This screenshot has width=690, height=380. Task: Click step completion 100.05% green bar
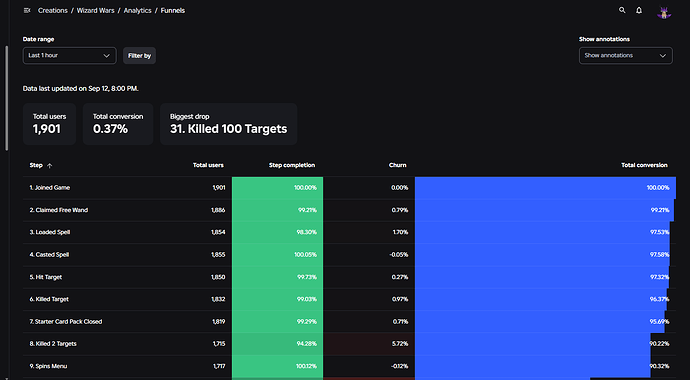277,255
